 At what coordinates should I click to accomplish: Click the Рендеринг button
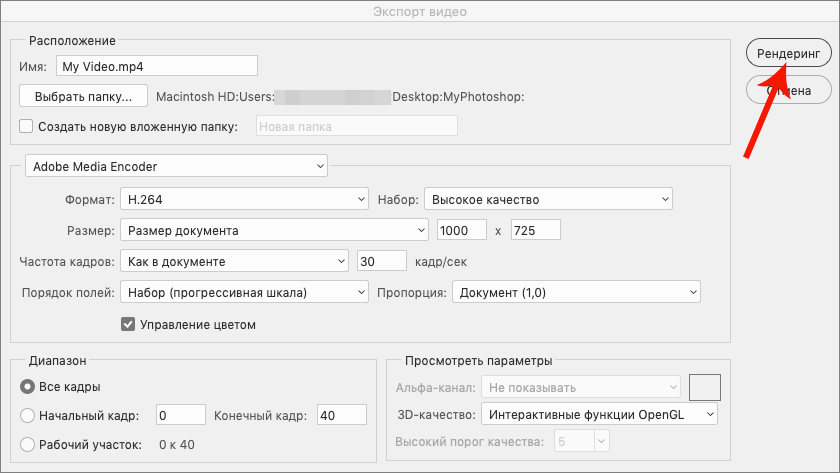pos(788,54)
